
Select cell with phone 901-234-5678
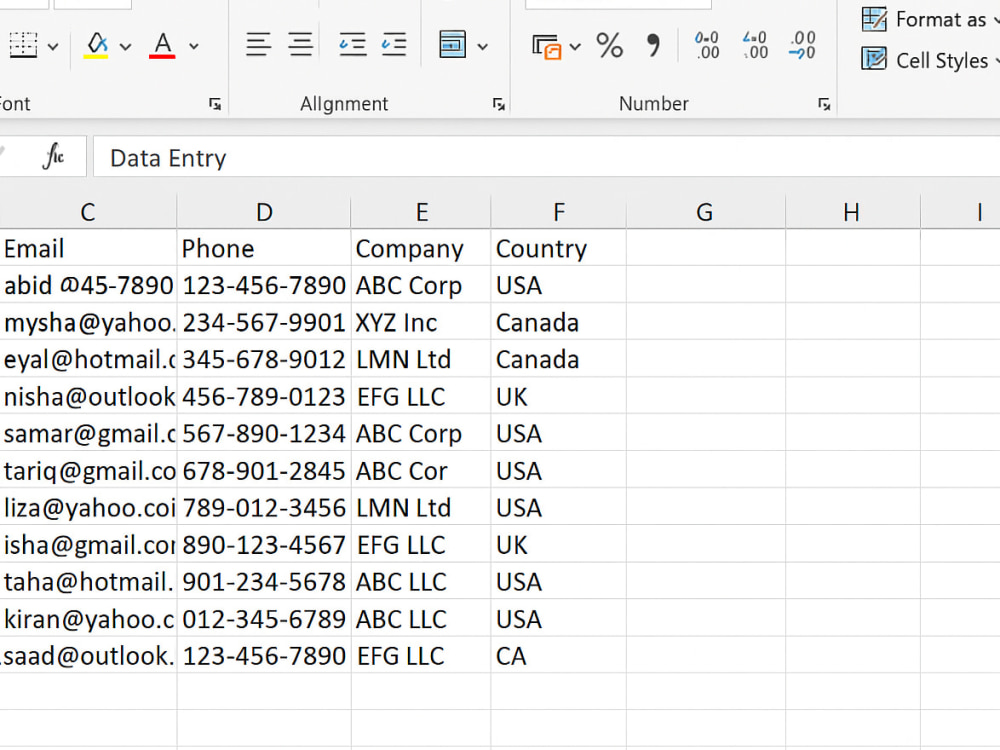[x=264, y=582]
